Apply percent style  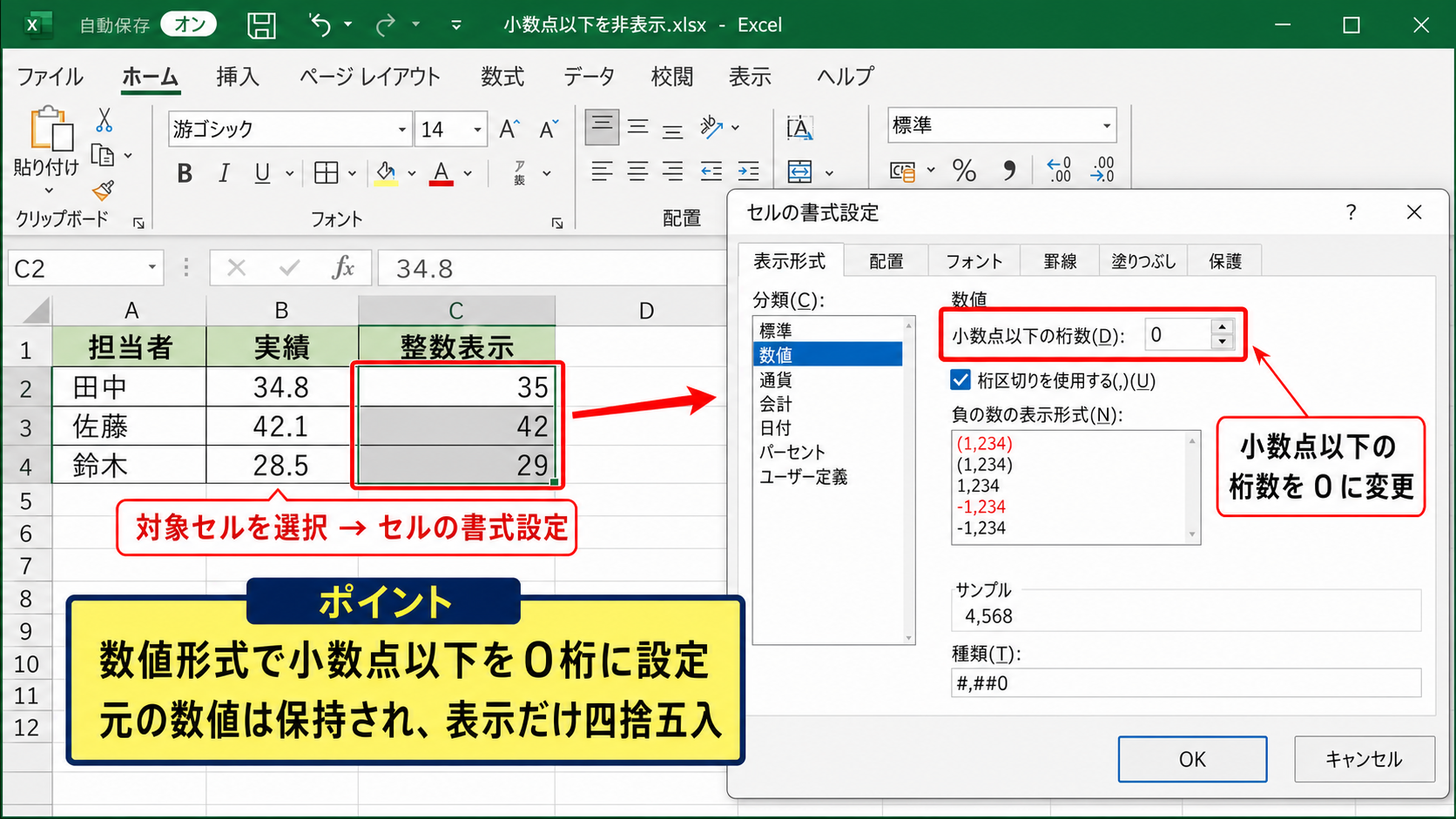coord(964,171)
